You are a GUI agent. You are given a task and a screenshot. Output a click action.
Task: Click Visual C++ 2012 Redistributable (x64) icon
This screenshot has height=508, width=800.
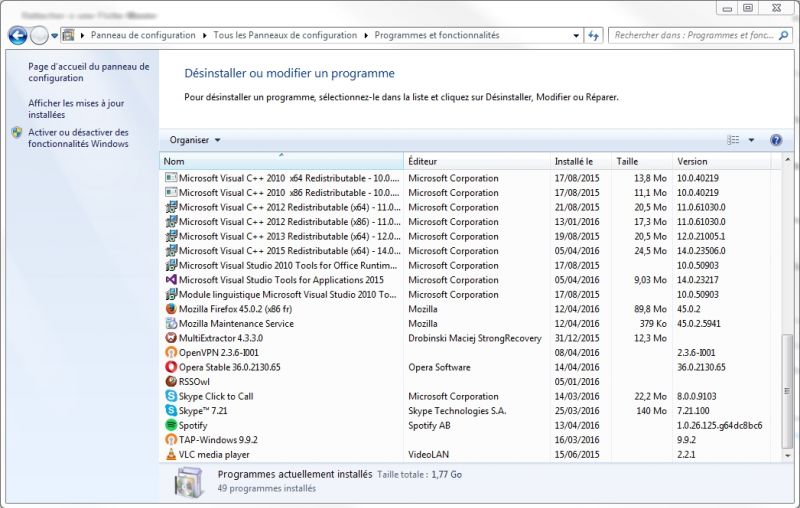(x=171, y=207)
